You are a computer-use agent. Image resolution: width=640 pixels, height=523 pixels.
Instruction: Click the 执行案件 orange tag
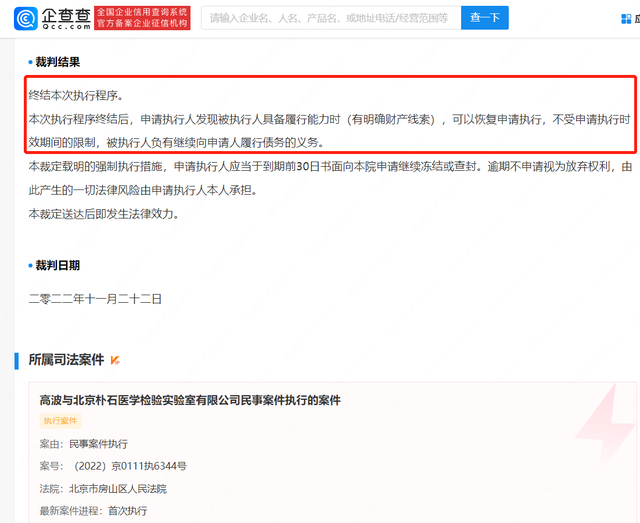(60, 421)
